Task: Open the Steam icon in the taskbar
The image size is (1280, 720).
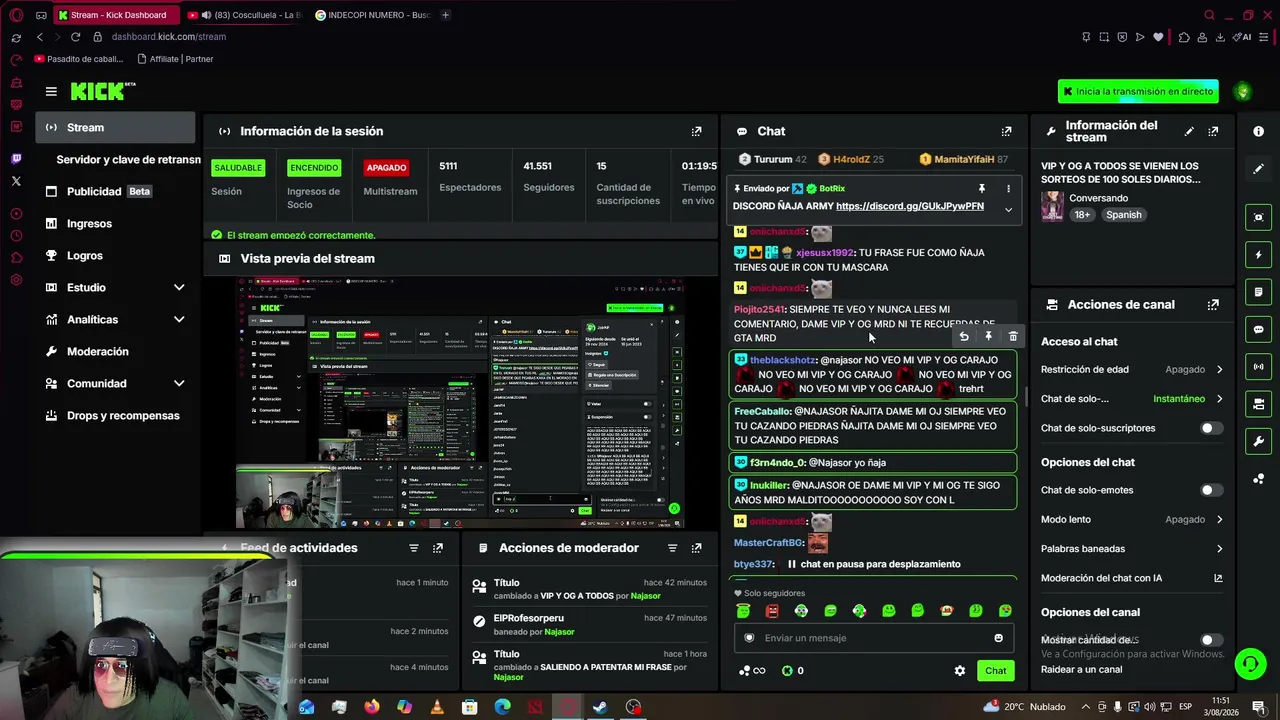Action: click(x=600, y=707)
